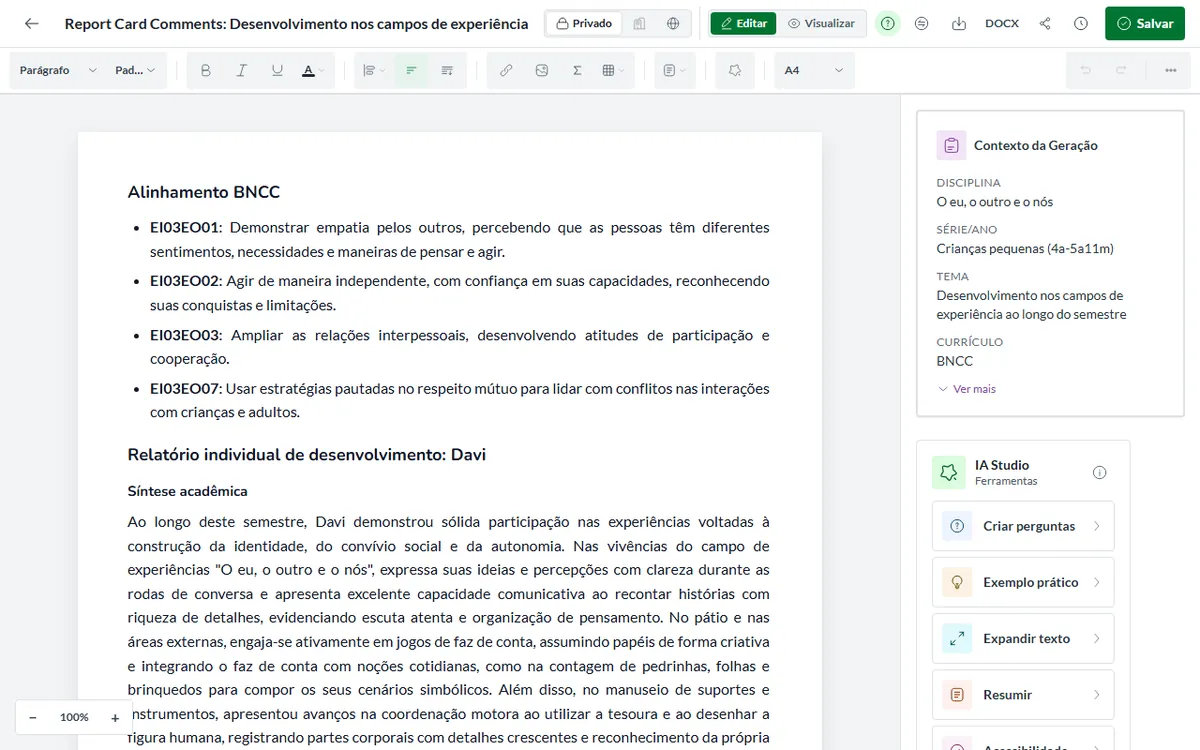Share the document

1045,23
